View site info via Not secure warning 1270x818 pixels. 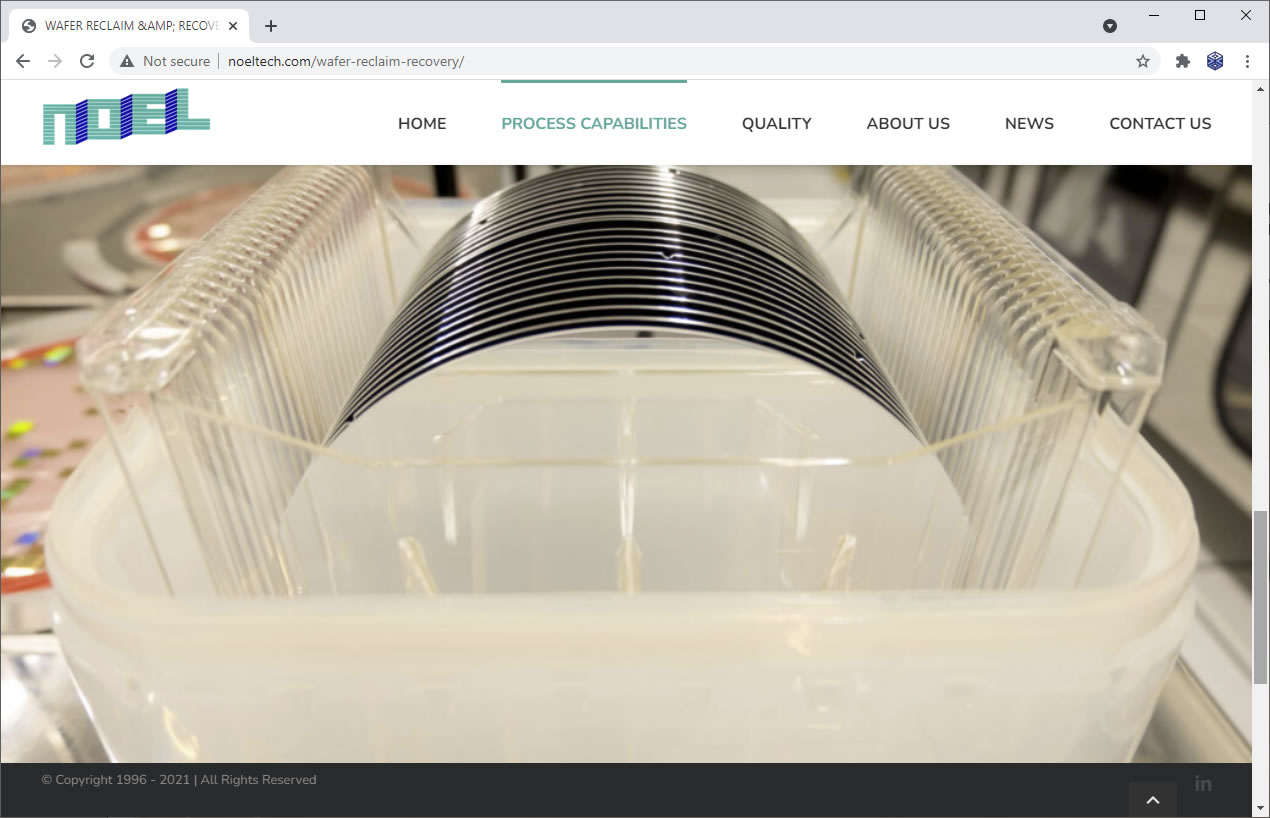(165, 61)
